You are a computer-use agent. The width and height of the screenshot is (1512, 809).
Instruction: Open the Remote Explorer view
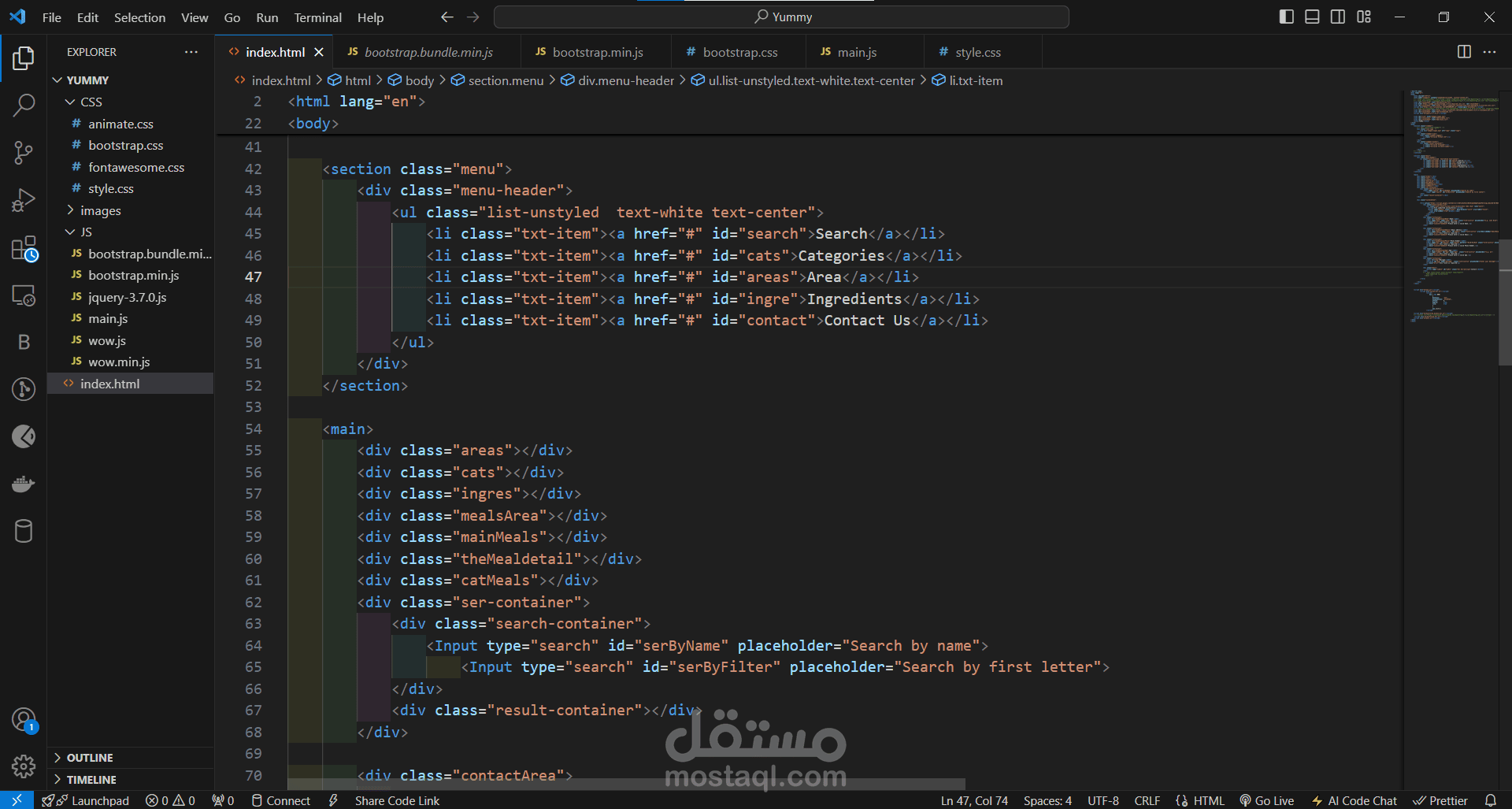24,295
